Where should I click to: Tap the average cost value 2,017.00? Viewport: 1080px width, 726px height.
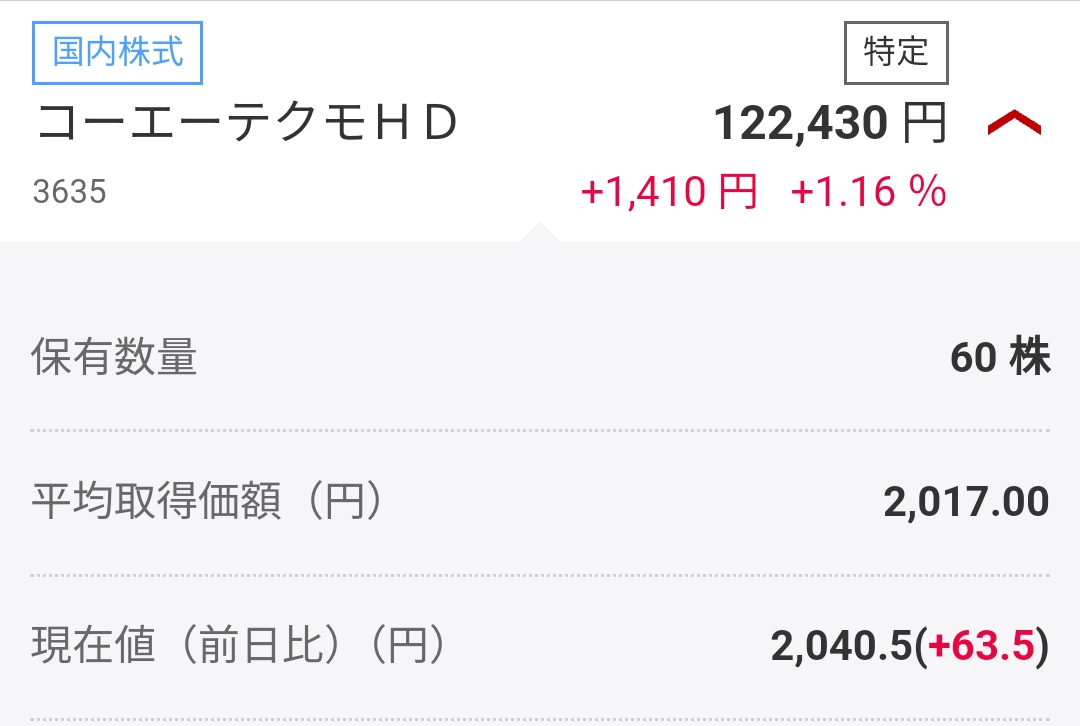coord(966,501)
